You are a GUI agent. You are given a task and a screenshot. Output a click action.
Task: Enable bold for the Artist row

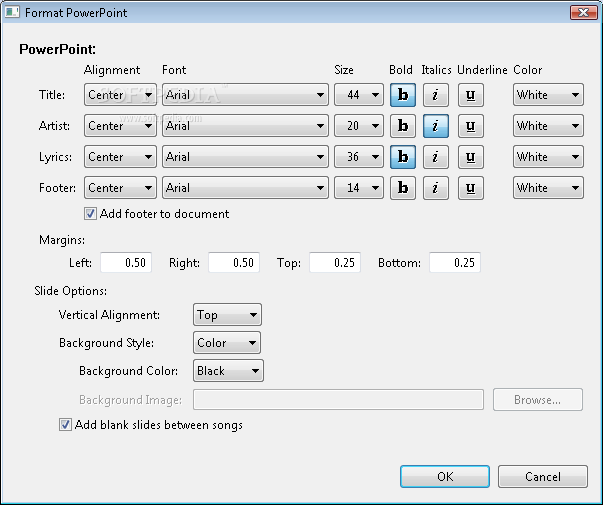[403, 126]
